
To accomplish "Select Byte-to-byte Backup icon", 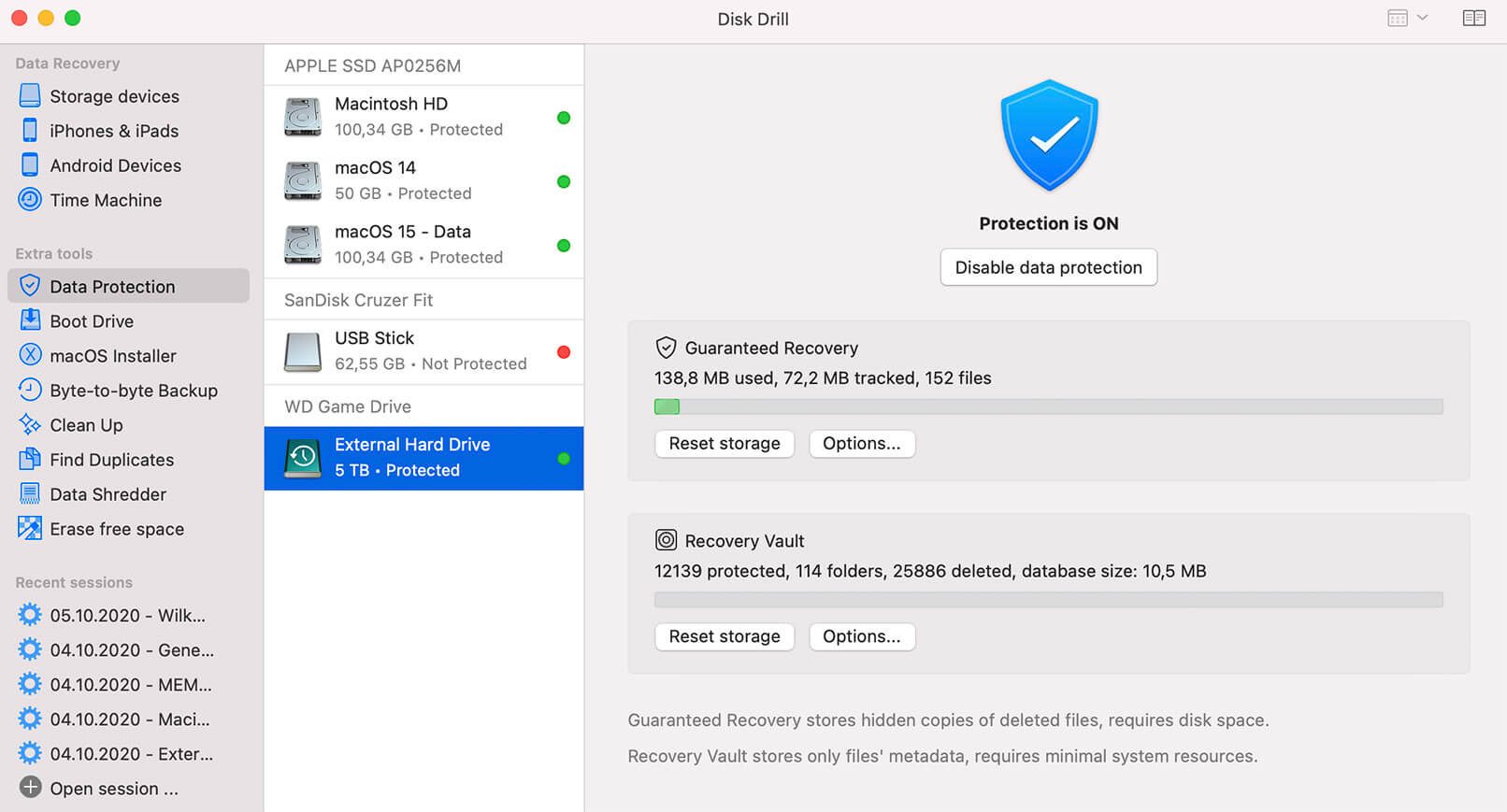I will [30, 390].
